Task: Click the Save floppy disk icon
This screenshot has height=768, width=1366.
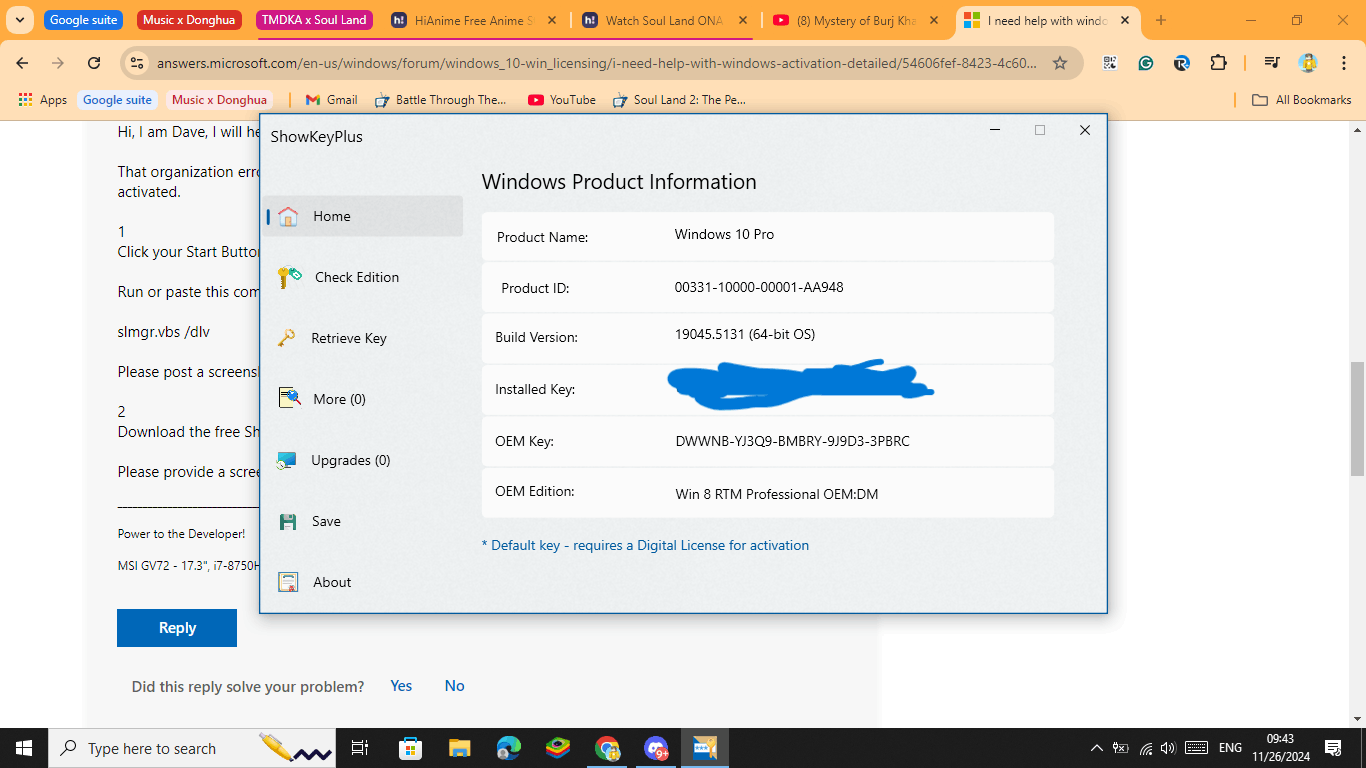Action: [288, 521]
